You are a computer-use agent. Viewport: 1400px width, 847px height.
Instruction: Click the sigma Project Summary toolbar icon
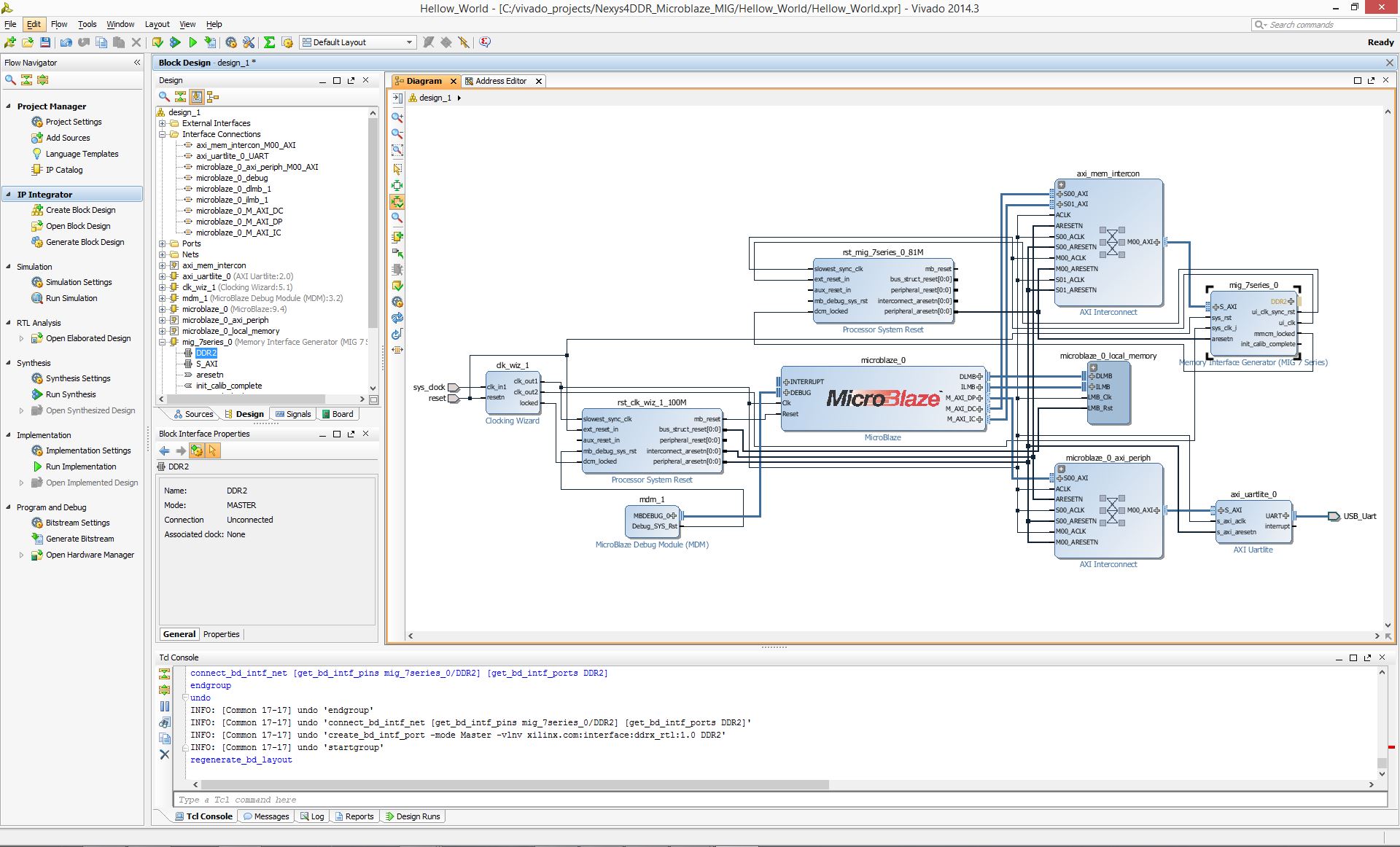(269, 42)
